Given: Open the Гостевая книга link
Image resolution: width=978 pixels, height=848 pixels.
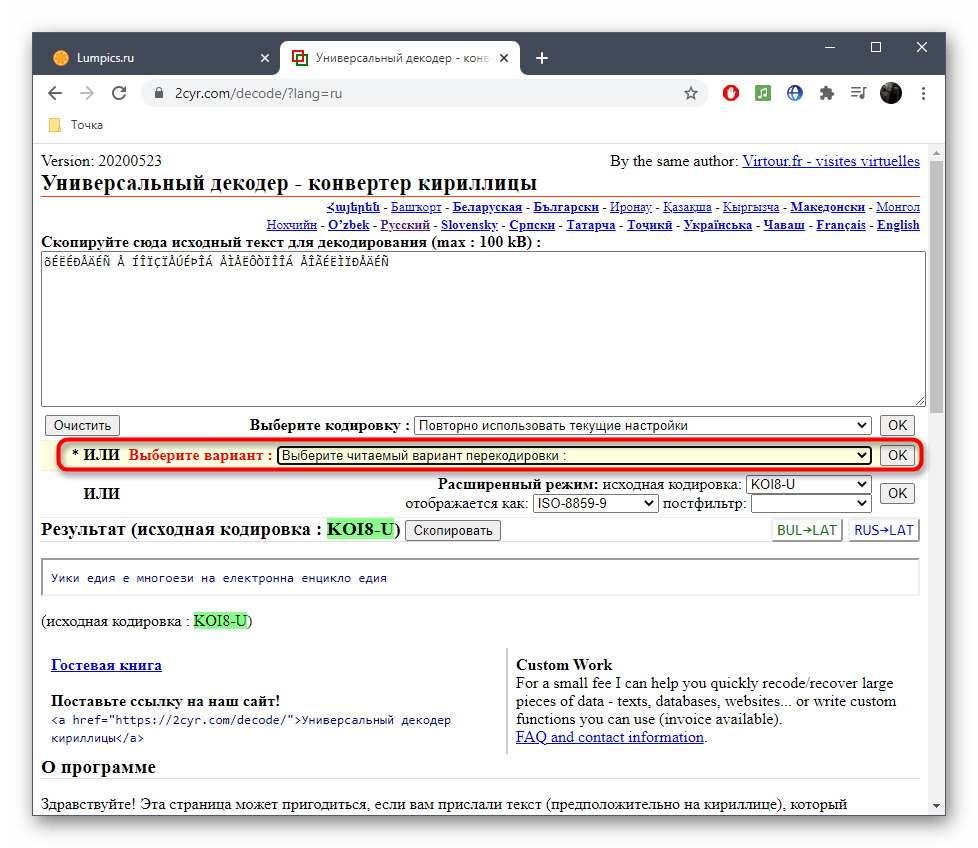Looking at the screenshot, I should click(106, 665).
